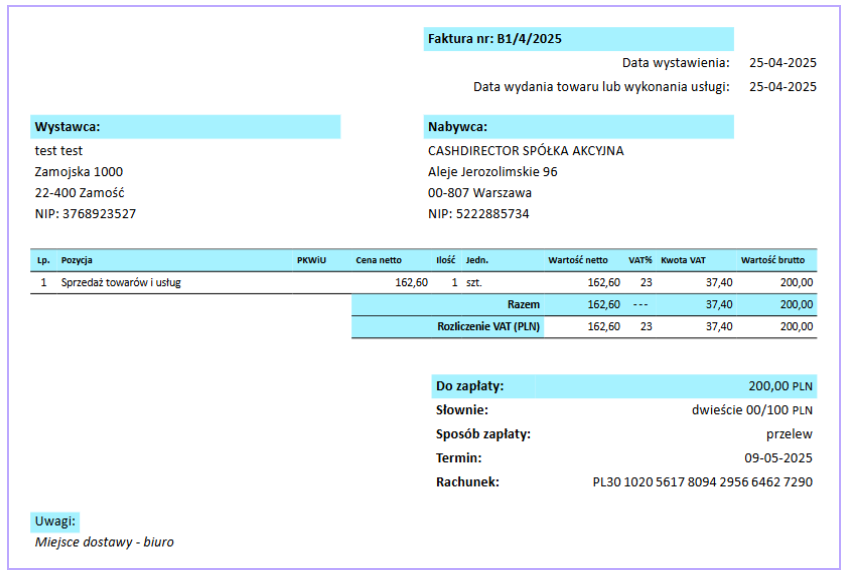Select the "Data wystawienia:" label
The width and height of the screenshot is (850, 577).
[675, 63]
